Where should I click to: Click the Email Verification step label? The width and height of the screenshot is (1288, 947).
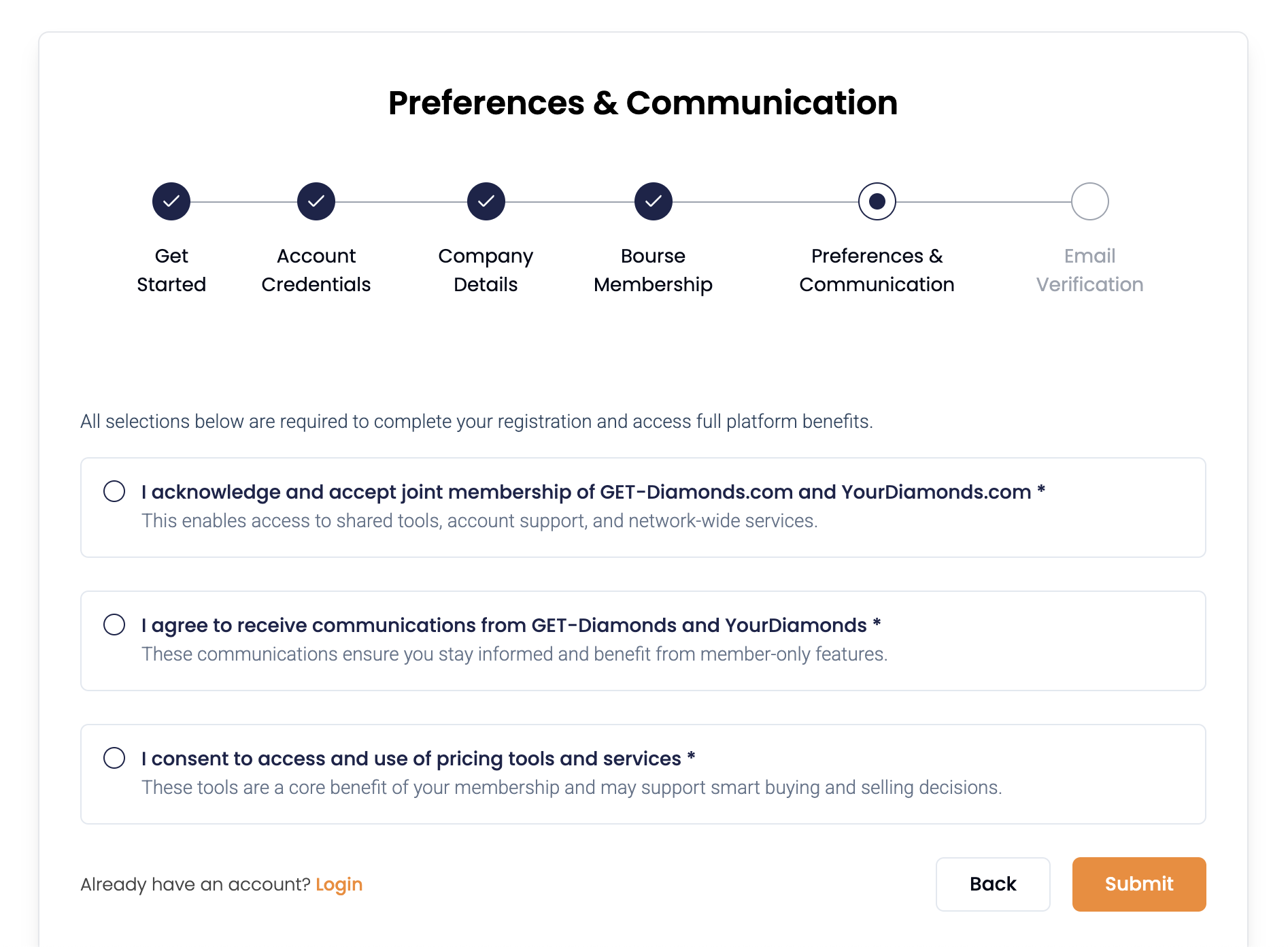[x=1089, y=270]
